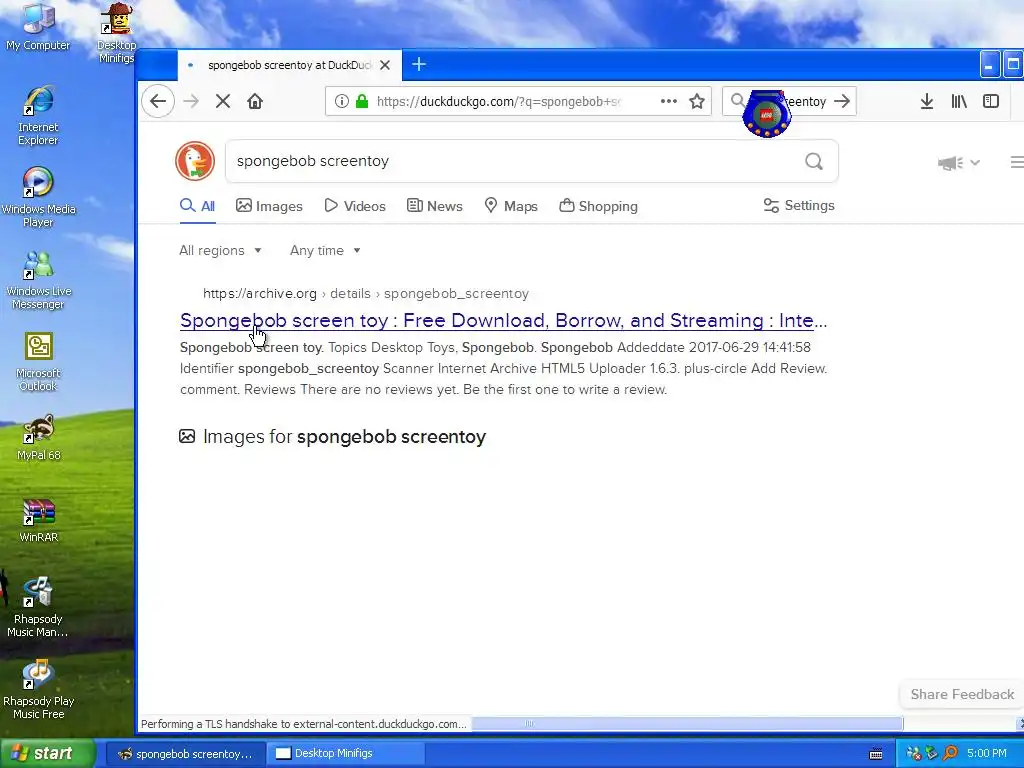This screenshot has height=768, width=1024.
Task: Open My Computer desktop icon
Action: pyautogui.click(x=38, y=26)
